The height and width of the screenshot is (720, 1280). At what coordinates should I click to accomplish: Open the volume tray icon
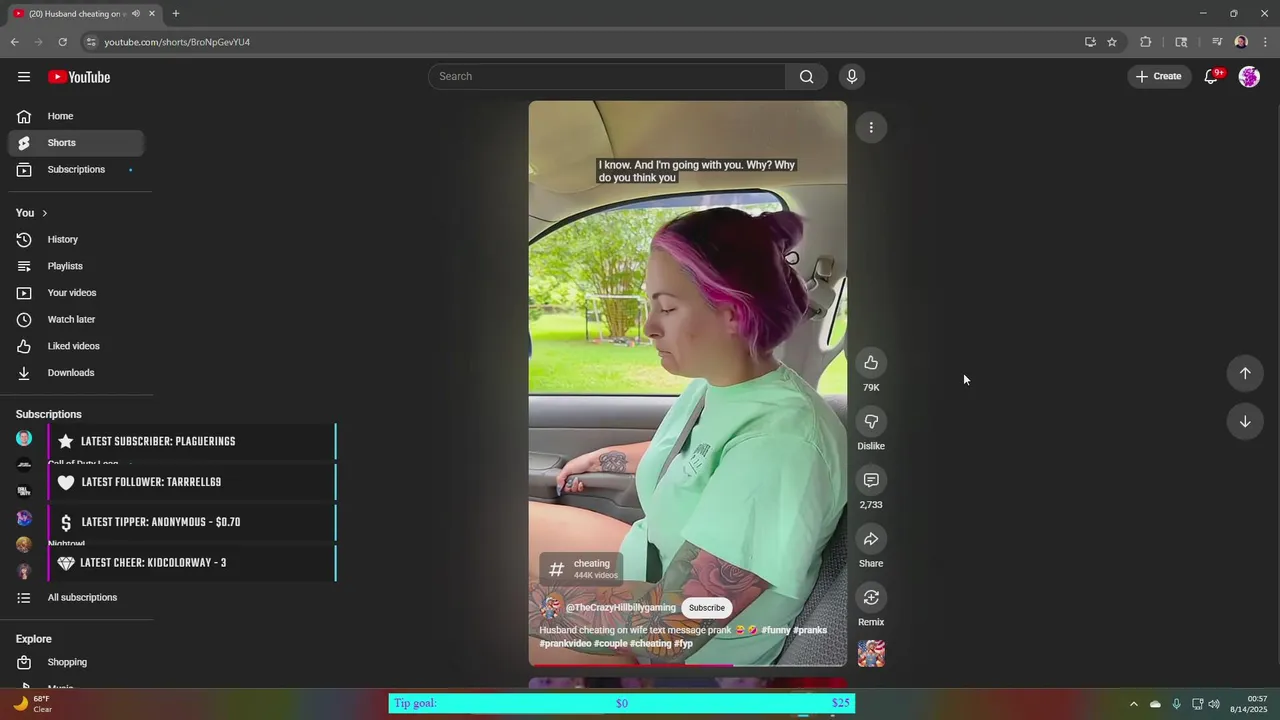click(1214, 704)
